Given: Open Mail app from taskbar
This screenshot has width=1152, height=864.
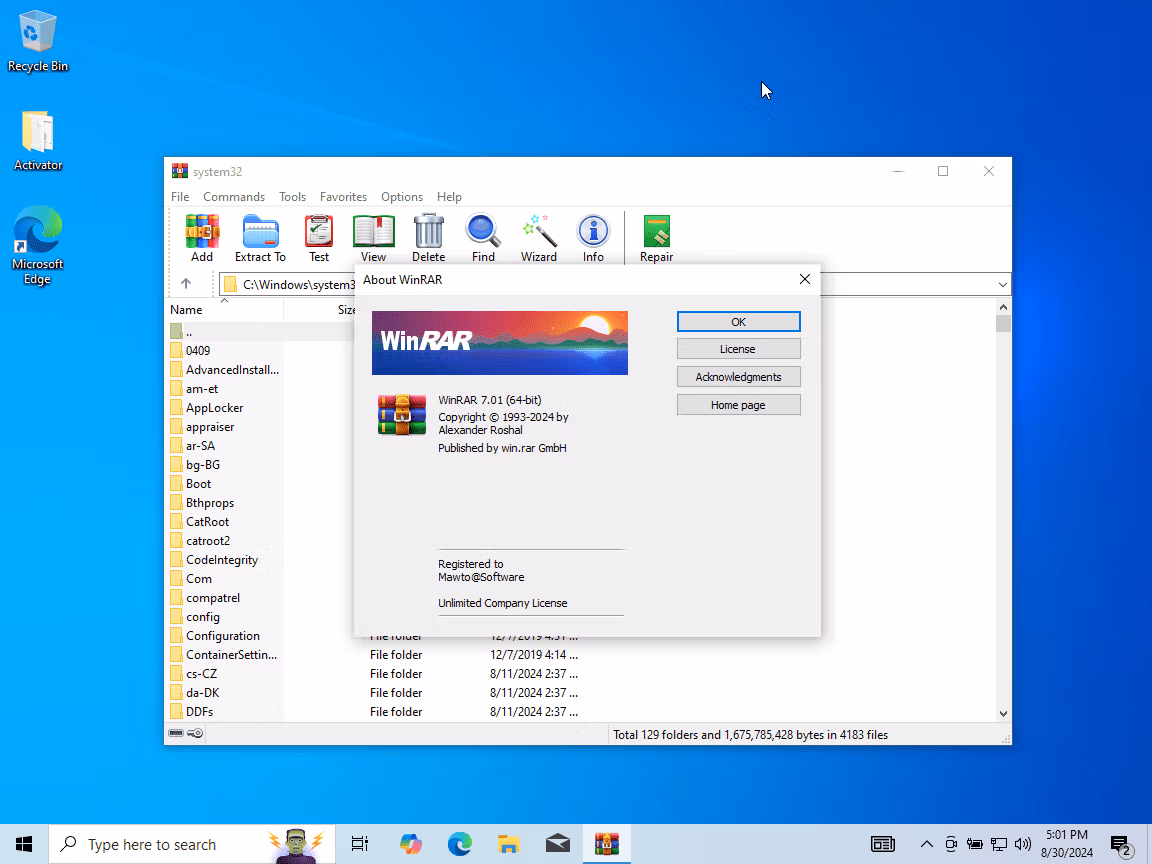Looking at the screenshot, I should pyautogui.click(x=558, y=844).
